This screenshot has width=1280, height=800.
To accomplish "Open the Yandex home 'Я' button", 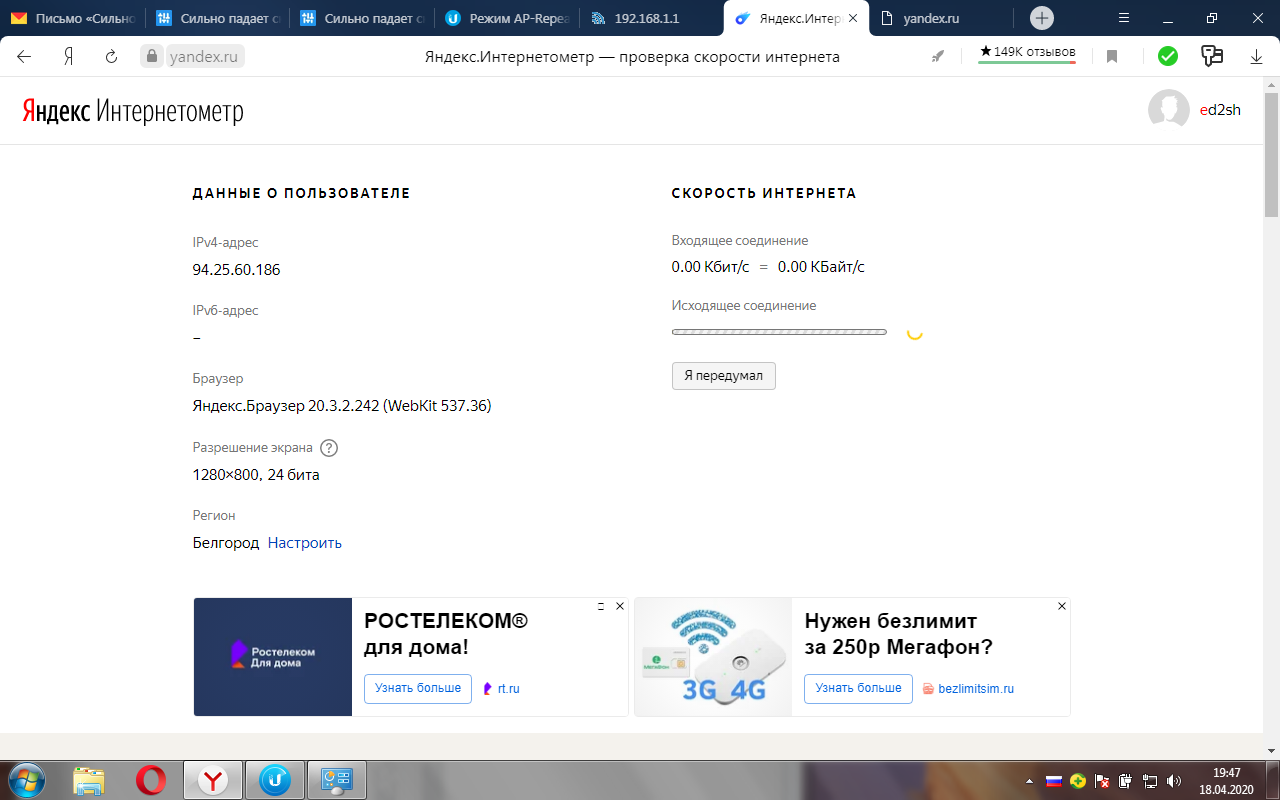I will click(69, 57).
